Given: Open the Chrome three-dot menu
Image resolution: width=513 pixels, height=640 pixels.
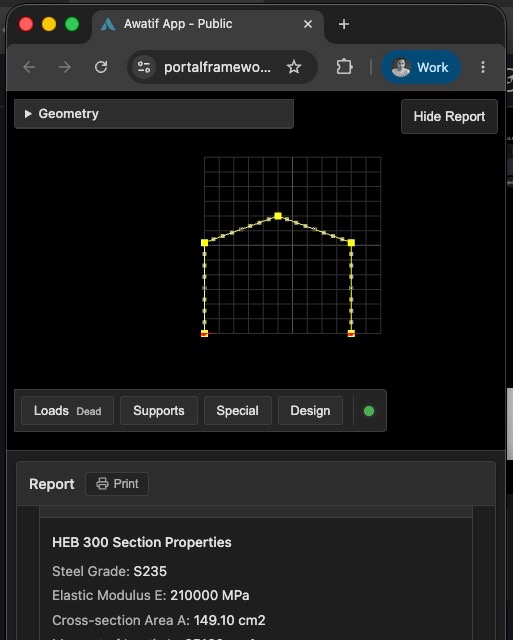Looking at the screenshot, I should coord(483,67).
